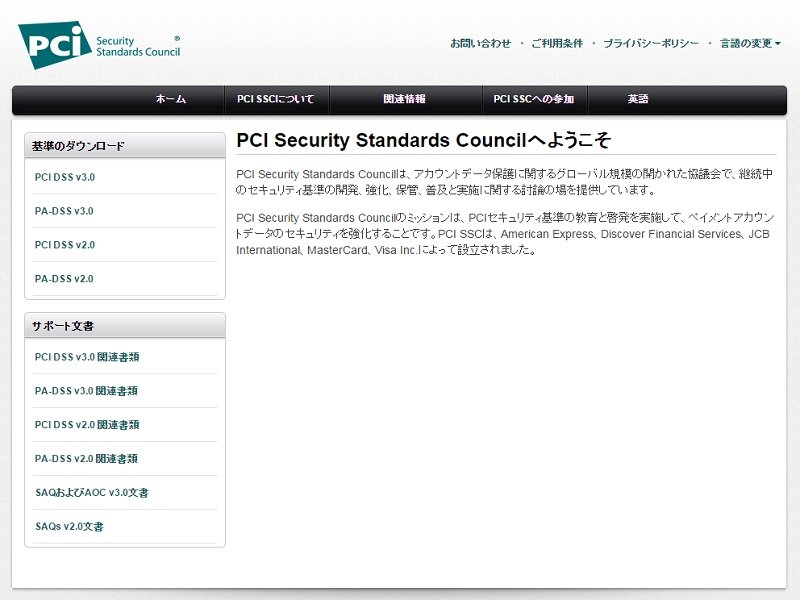Go to the ホーム navigation tab
800x600 pixels.
[x=170, y=99]
